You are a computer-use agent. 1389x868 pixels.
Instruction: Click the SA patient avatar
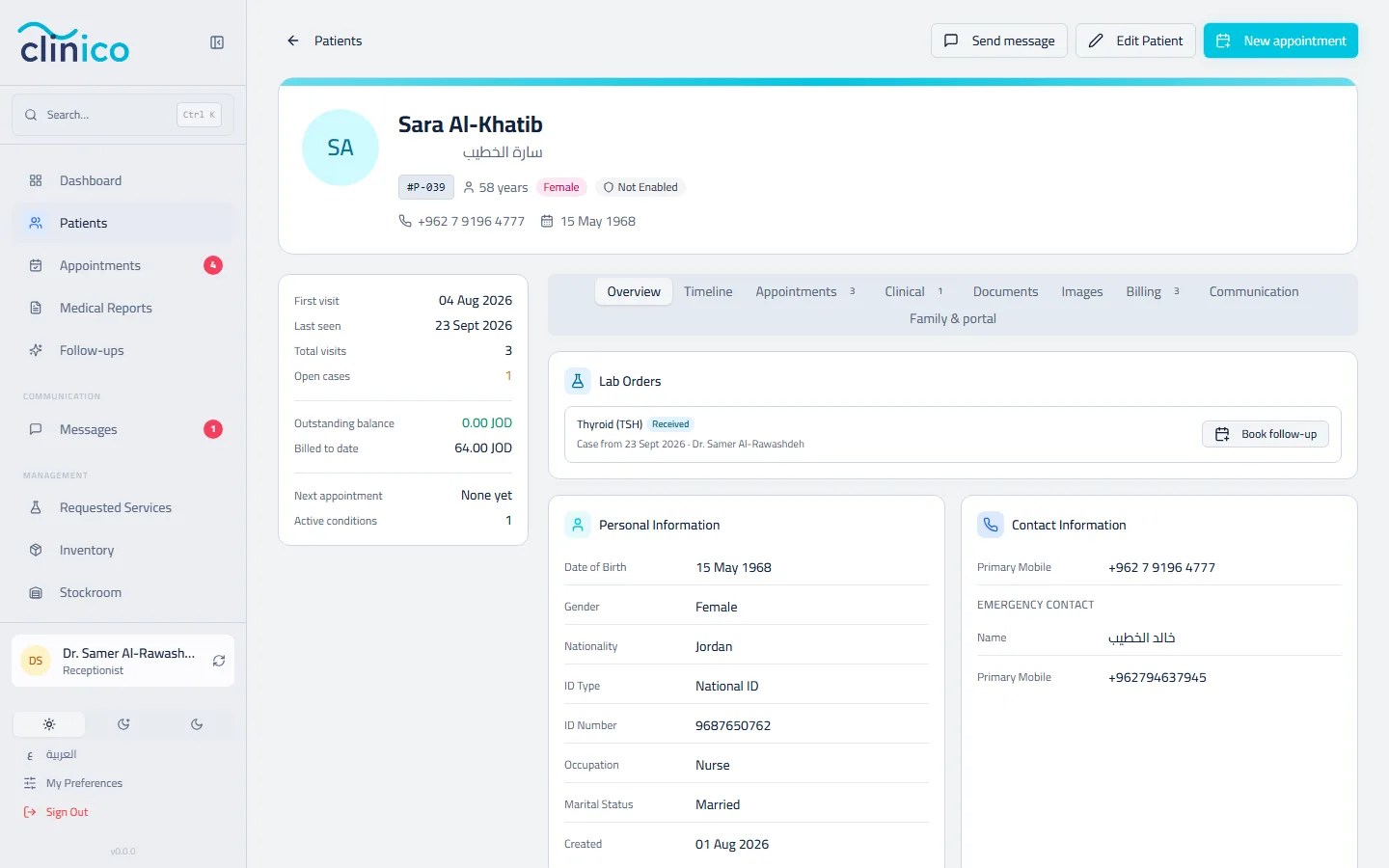[340, 148]
